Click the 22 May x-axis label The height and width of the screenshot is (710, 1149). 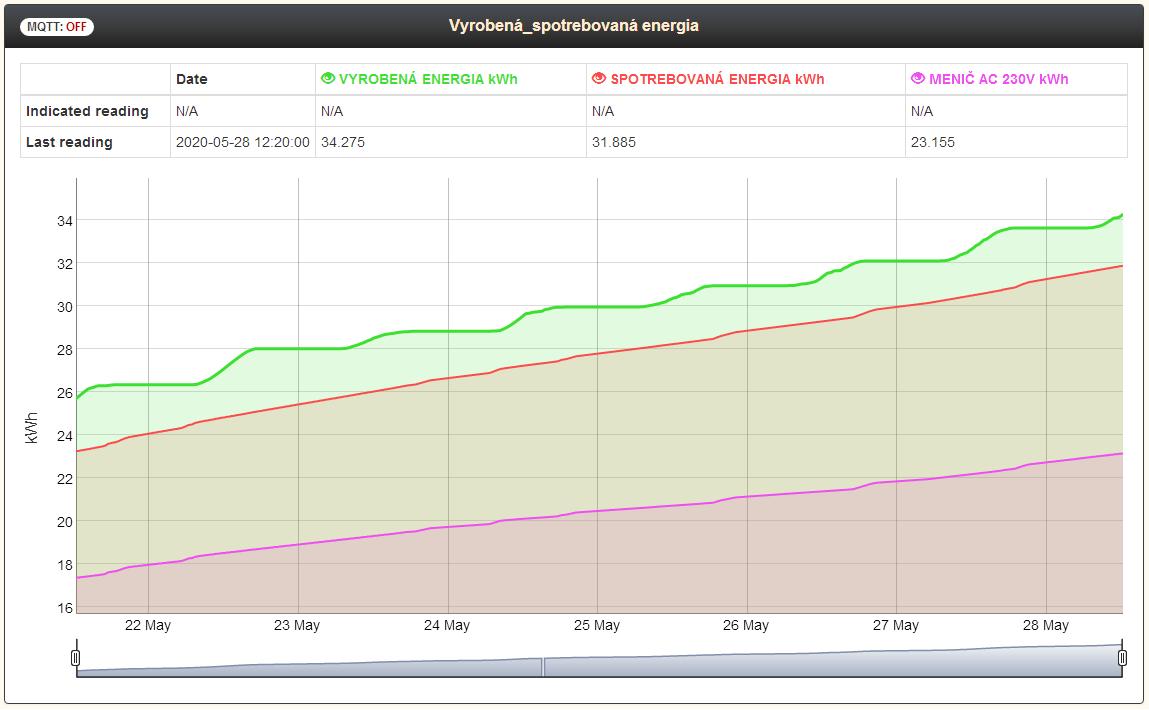[147, 625]
